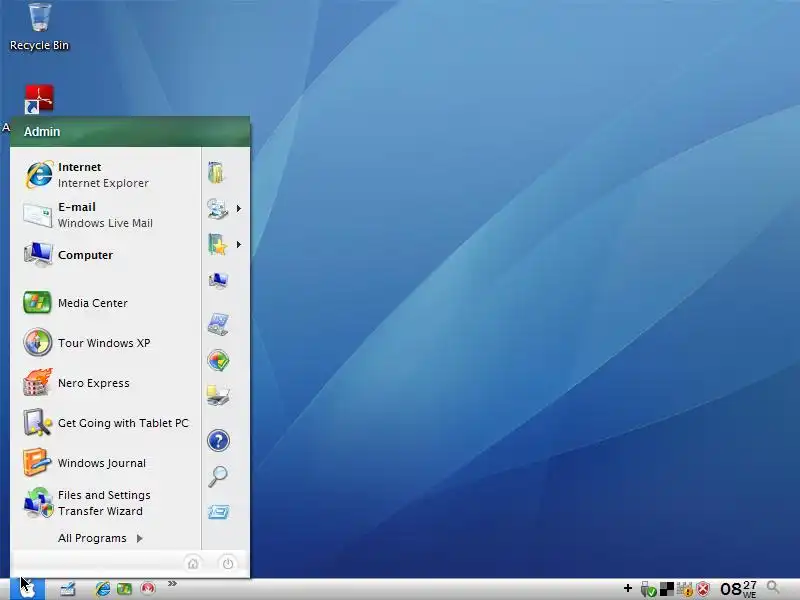Click the red round quick launch icon
The height and width of the screenshot is (600, 800).
pos(148,589)
